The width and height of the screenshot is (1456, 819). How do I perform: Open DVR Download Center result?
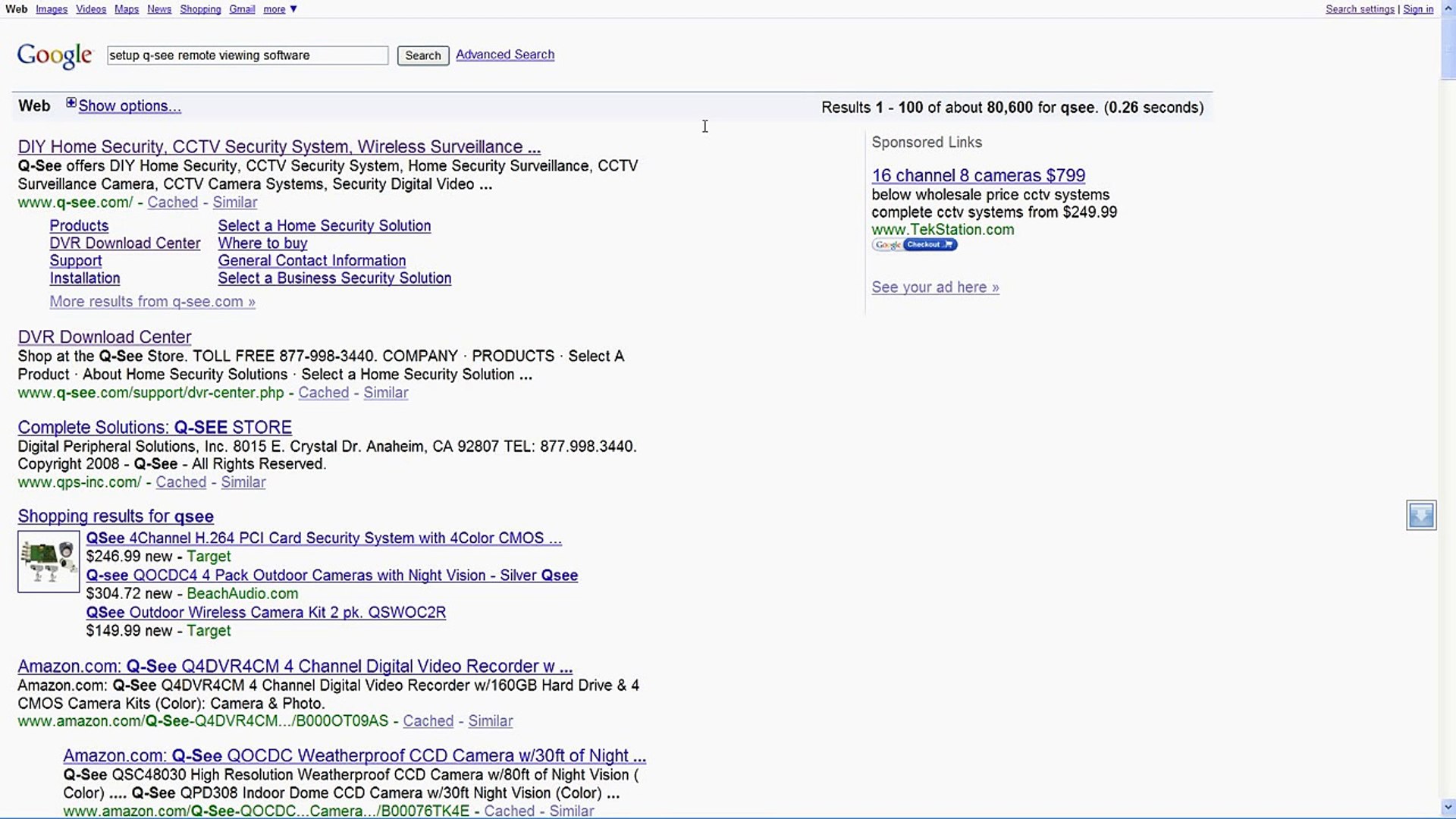(105, 337)
